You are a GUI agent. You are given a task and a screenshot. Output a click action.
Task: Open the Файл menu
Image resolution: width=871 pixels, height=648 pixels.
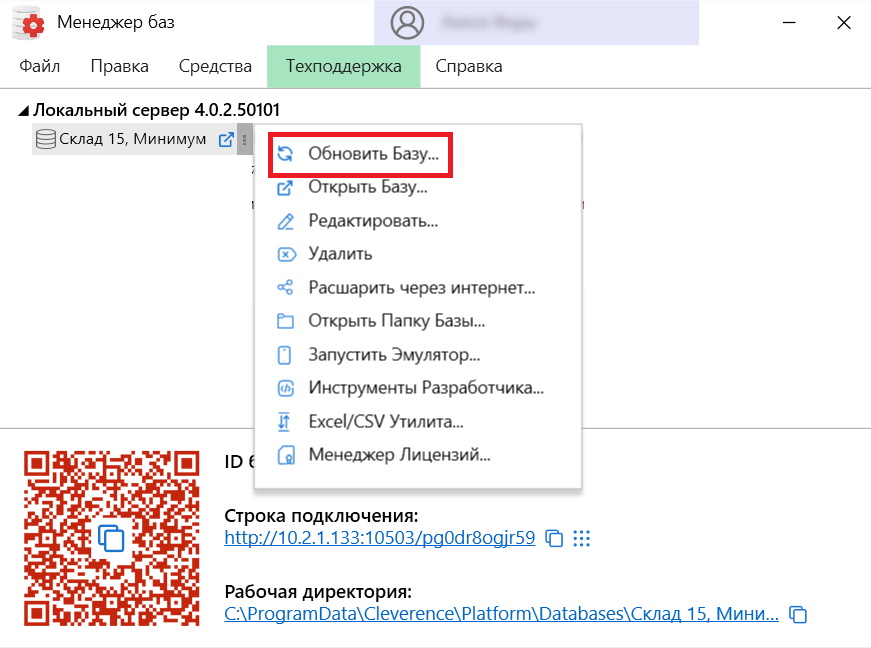[39, 66]
